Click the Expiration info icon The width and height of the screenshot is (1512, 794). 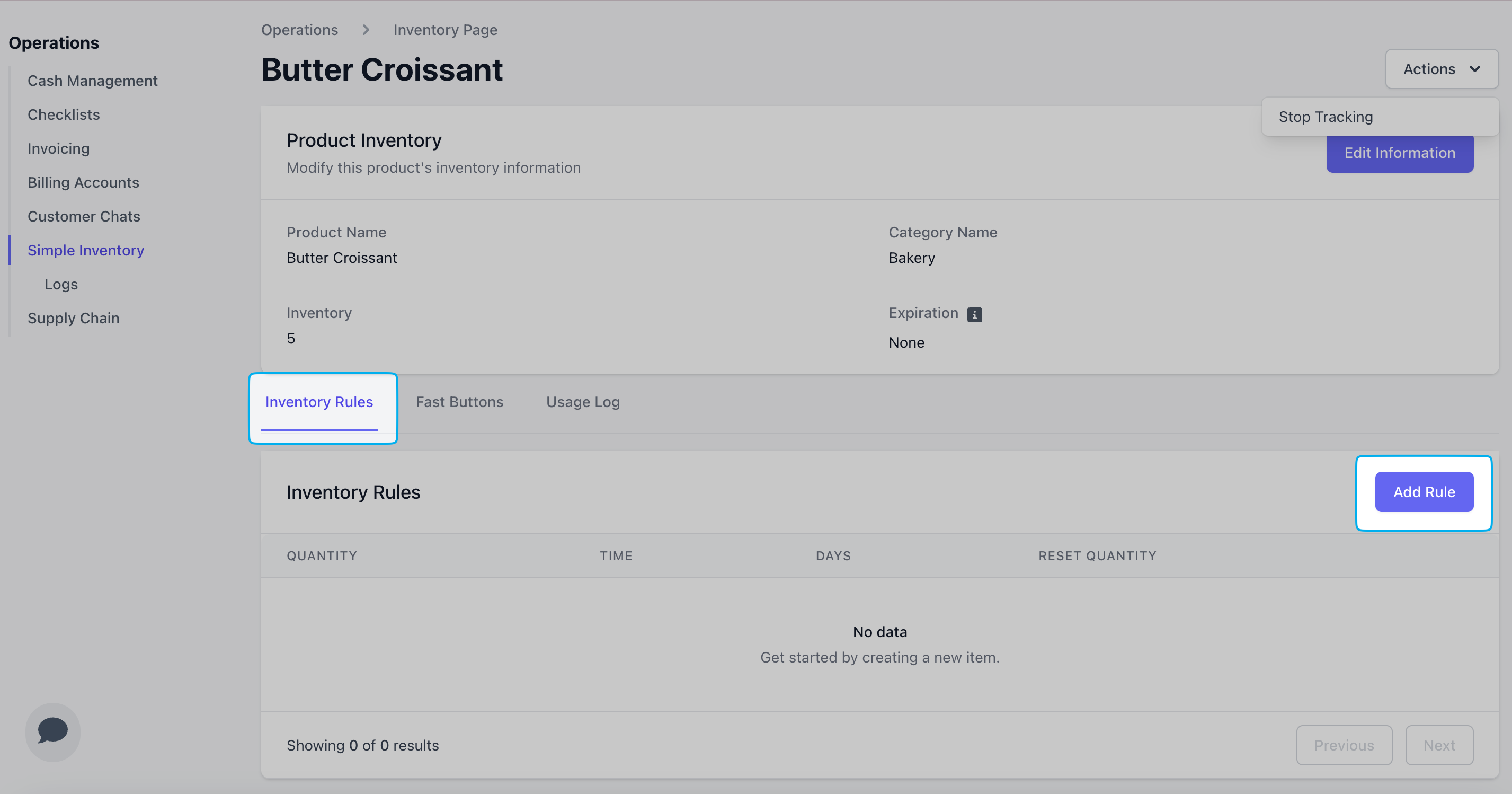(974, 315)
